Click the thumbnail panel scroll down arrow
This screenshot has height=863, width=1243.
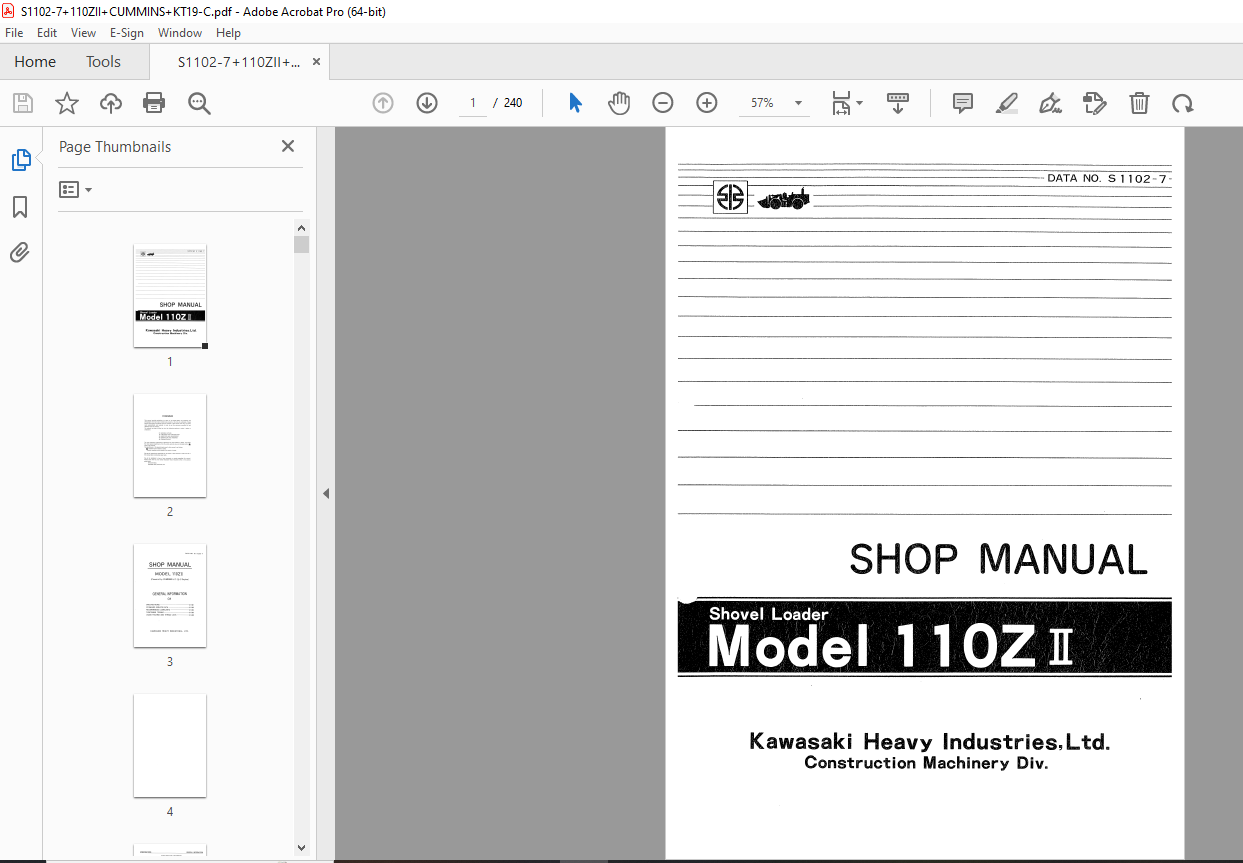coord(302,848)
